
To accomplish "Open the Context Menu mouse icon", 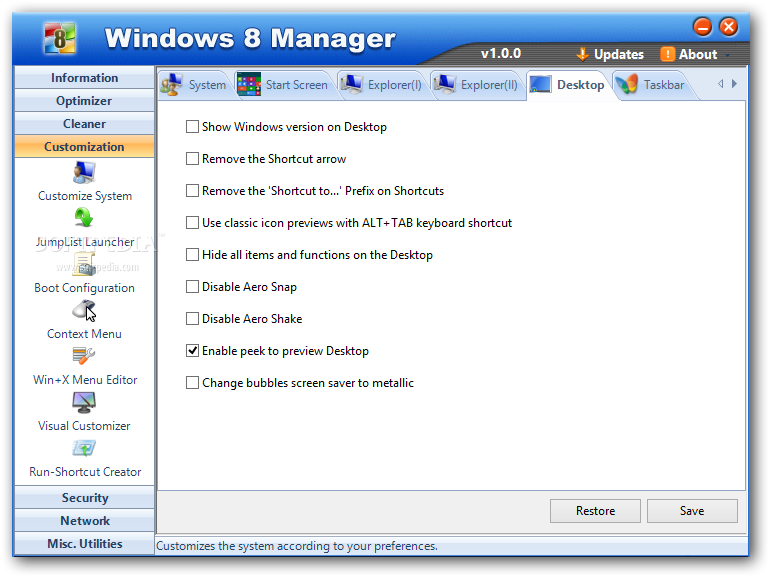I will pyautogui.click(x=84, y=310).
